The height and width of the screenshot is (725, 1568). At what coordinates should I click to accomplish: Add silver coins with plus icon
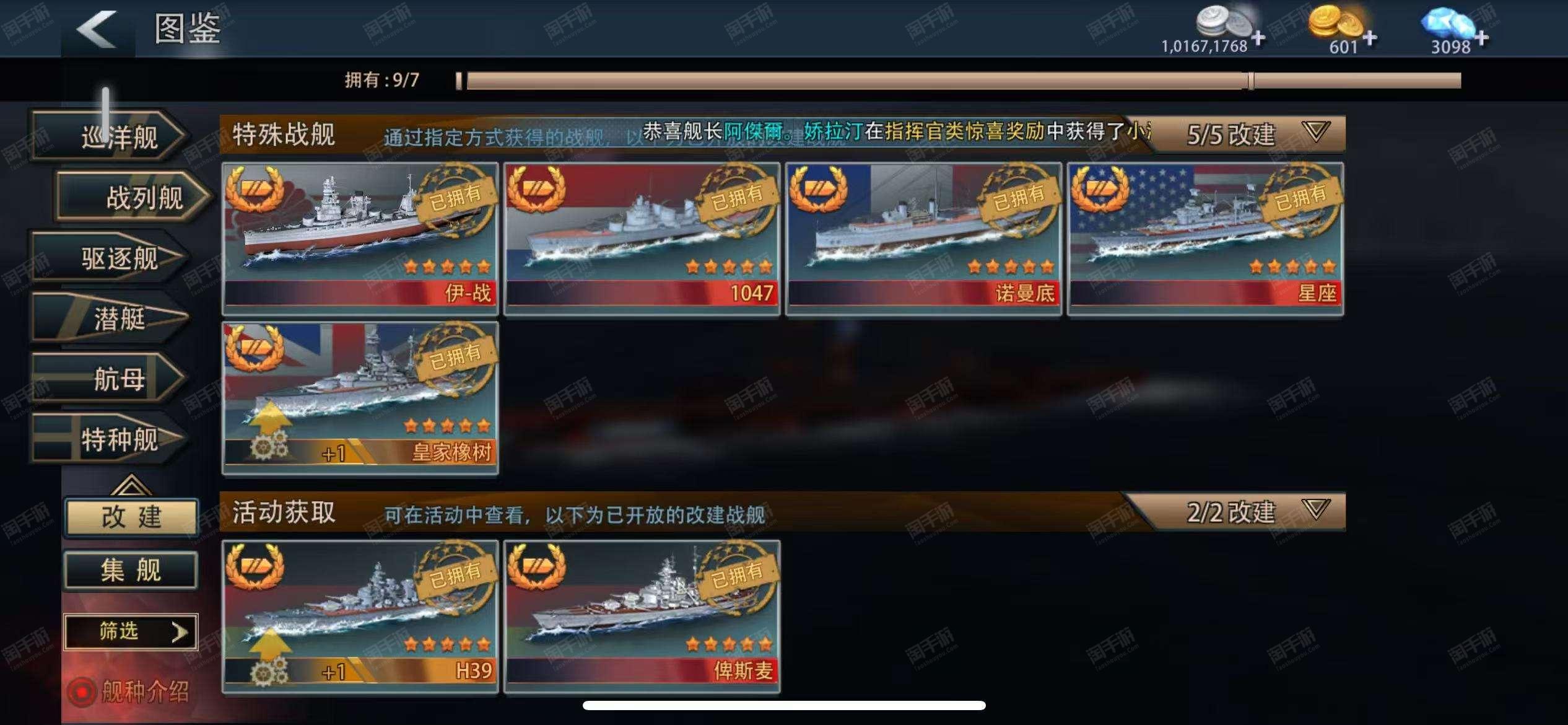(x=1258, y=38)
